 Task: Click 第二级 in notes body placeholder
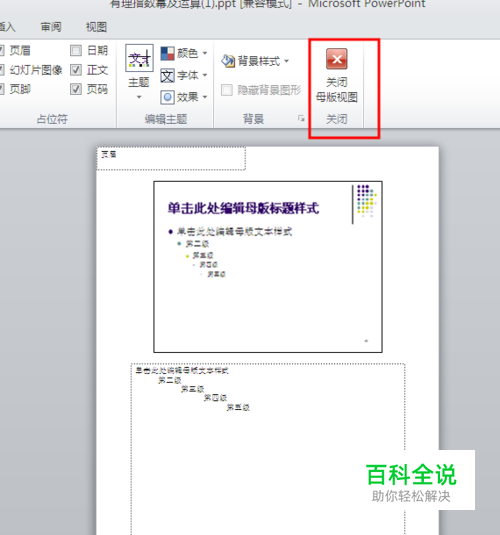tap(170, 380)
